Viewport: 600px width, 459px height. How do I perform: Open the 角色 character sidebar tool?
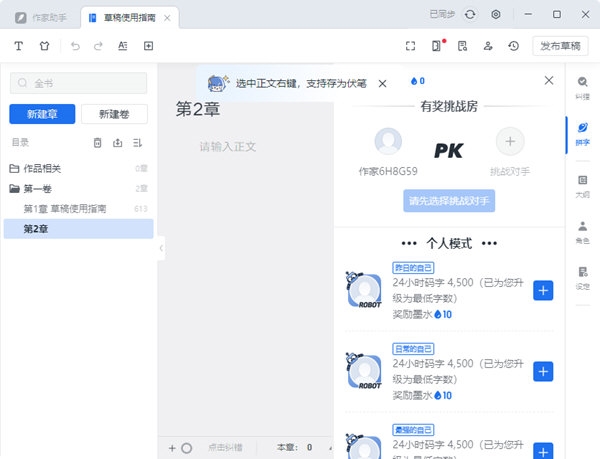coord(582,232)
